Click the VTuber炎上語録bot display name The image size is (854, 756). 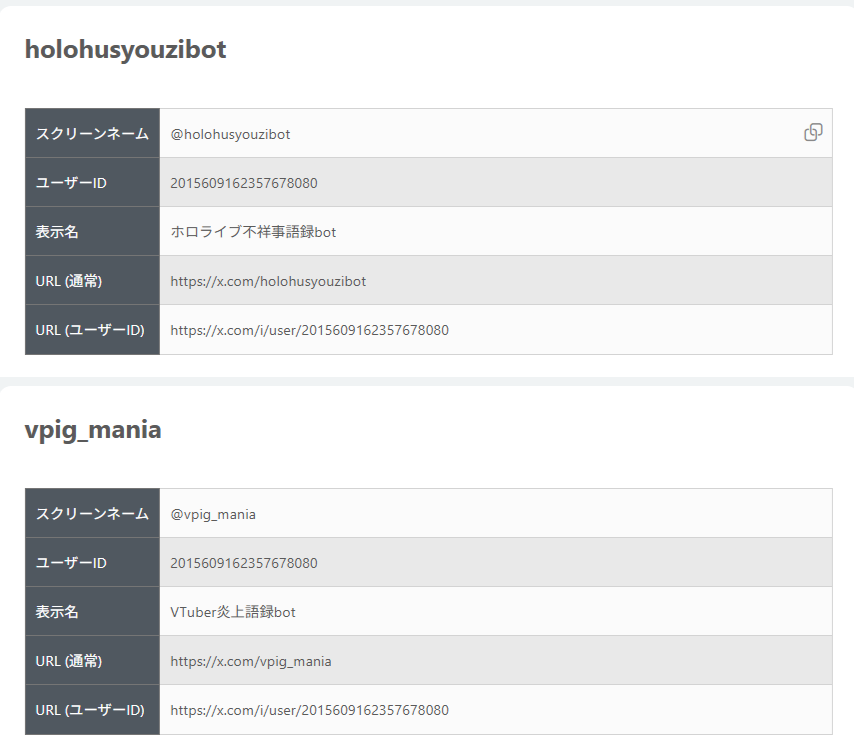pyautogui.click(x=233, y=612)
